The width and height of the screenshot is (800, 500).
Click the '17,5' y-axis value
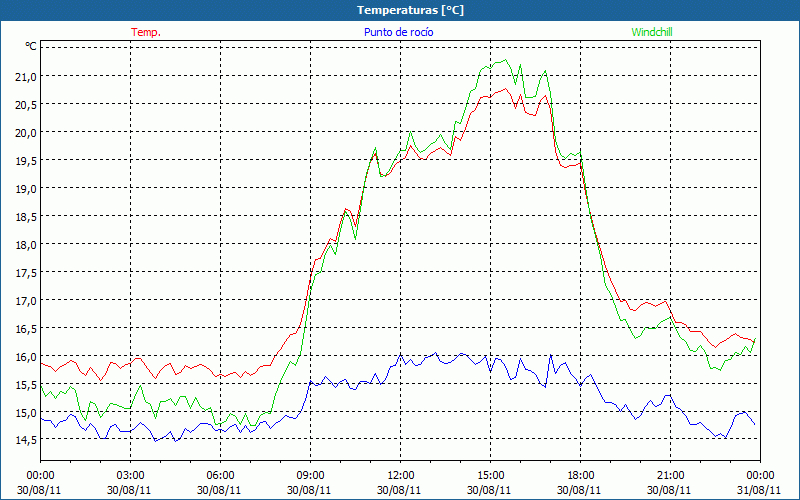pyautogui.click(x=26, y=273)
